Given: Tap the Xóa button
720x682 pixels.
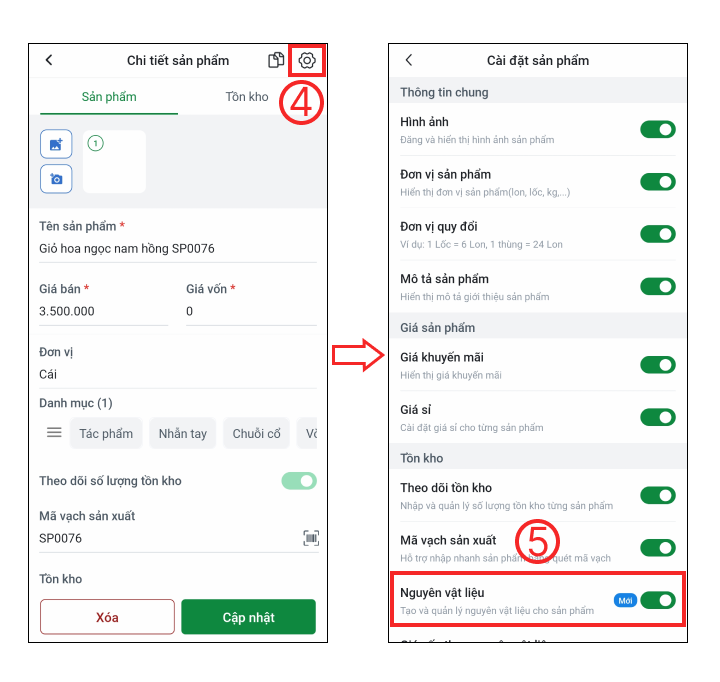Looking at the screenshot, I should (x=107, y=617).
